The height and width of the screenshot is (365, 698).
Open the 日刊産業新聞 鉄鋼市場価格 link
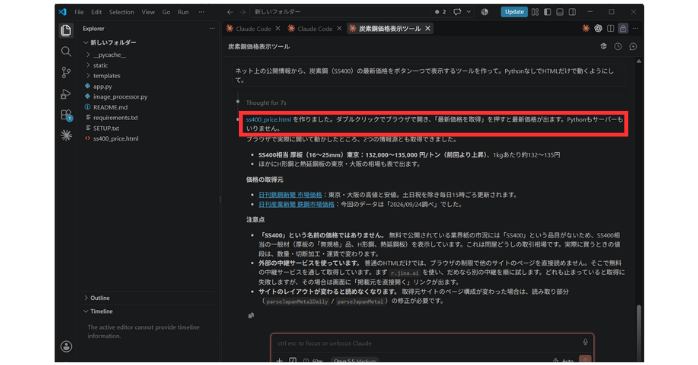(296, 204)
